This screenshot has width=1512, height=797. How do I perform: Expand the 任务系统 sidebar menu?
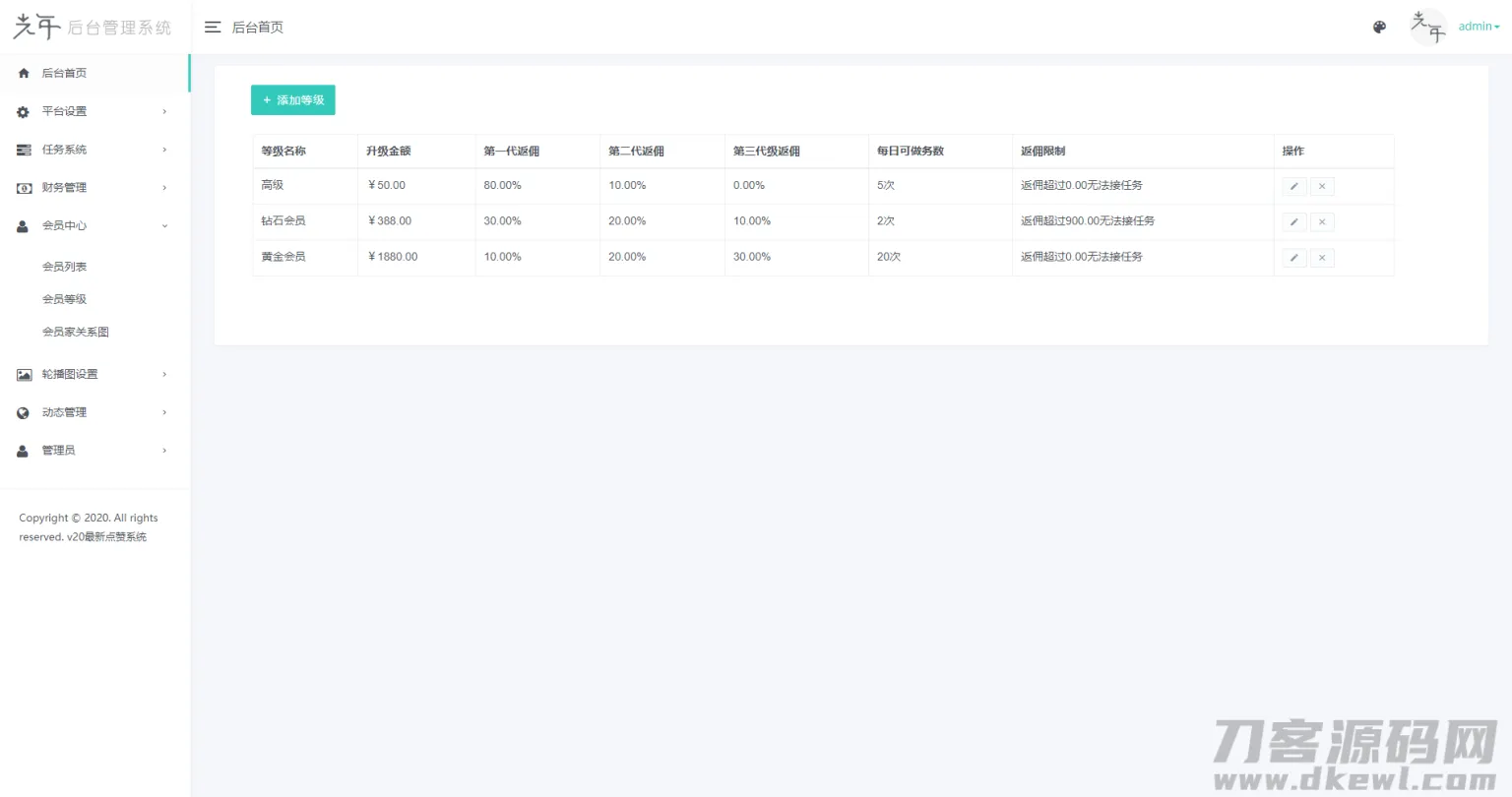pyautogui.click(x=94, y=150)
